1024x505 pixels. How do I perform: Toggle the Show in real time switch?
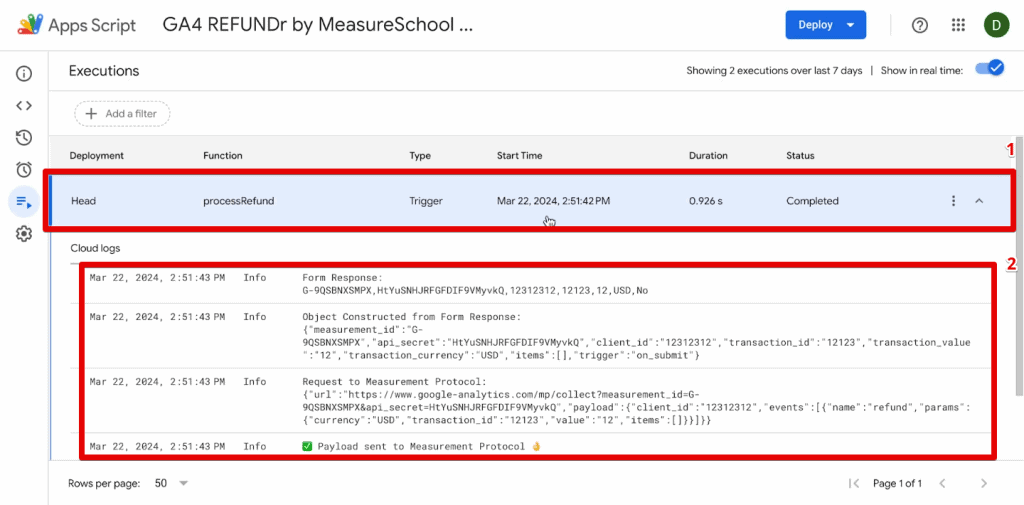click(988, 70)
